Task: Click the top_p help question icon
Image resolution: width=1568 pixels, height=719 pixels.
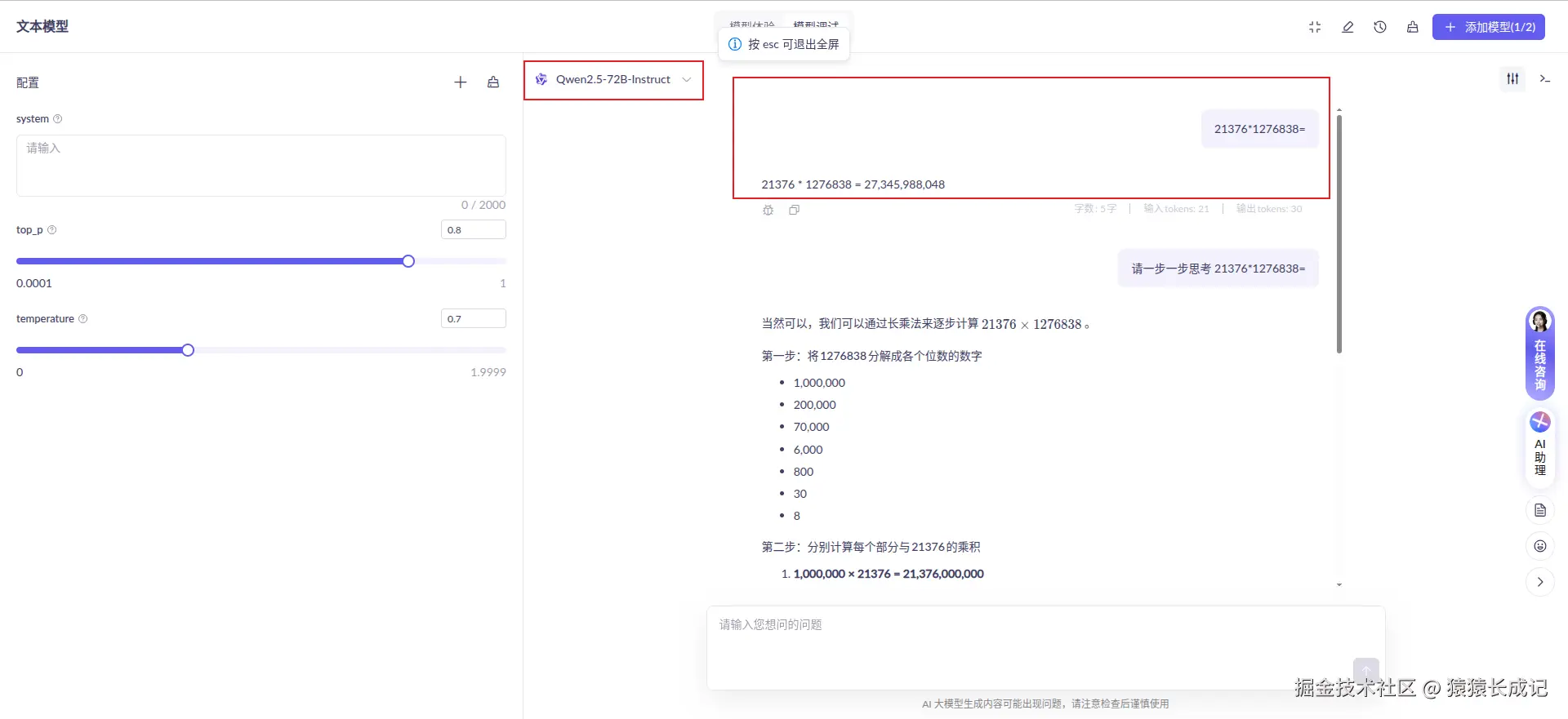Action: 52,230
